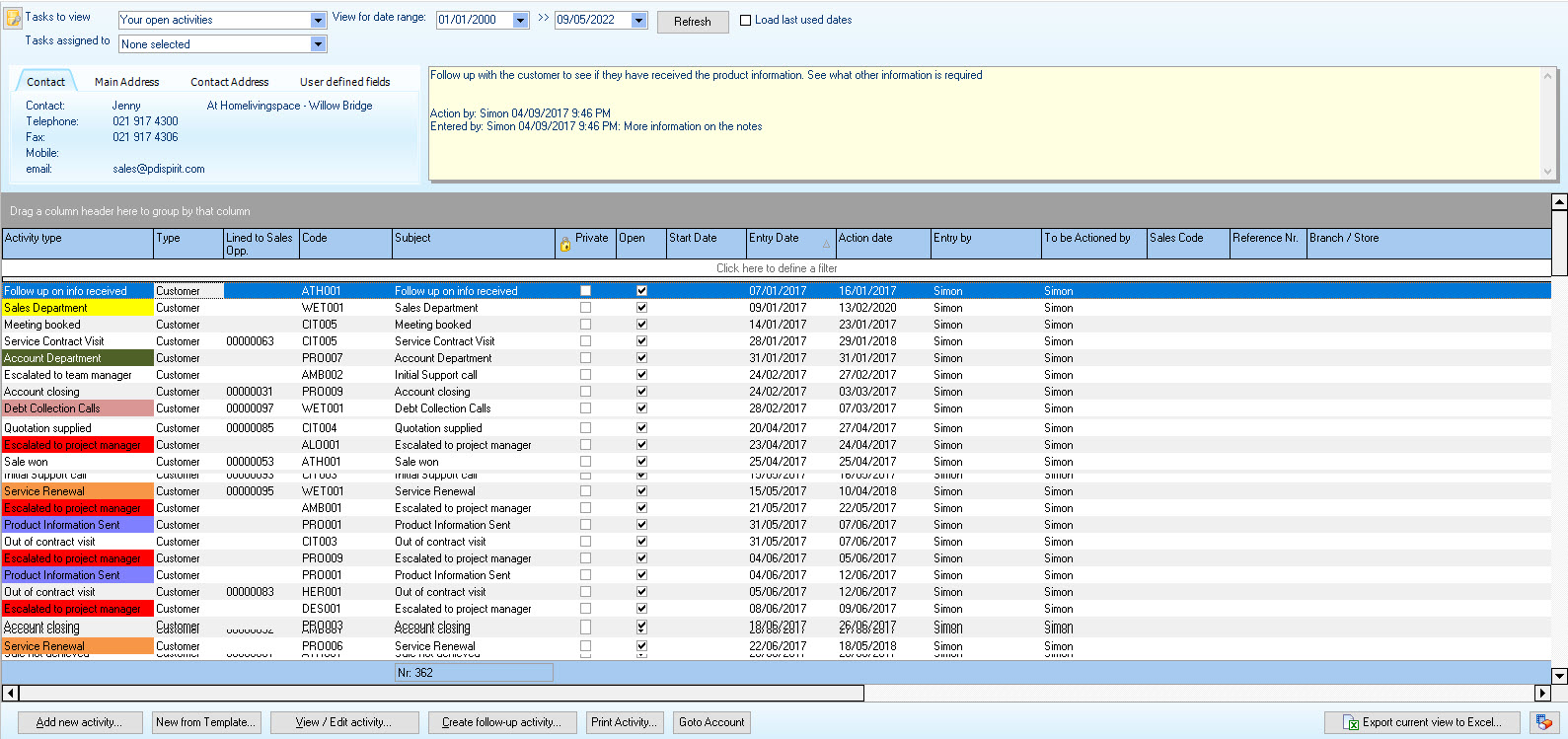Click the padlock icon in Private column header
The height and width of the screenshot is (739, 1568).
coord(564,244)
